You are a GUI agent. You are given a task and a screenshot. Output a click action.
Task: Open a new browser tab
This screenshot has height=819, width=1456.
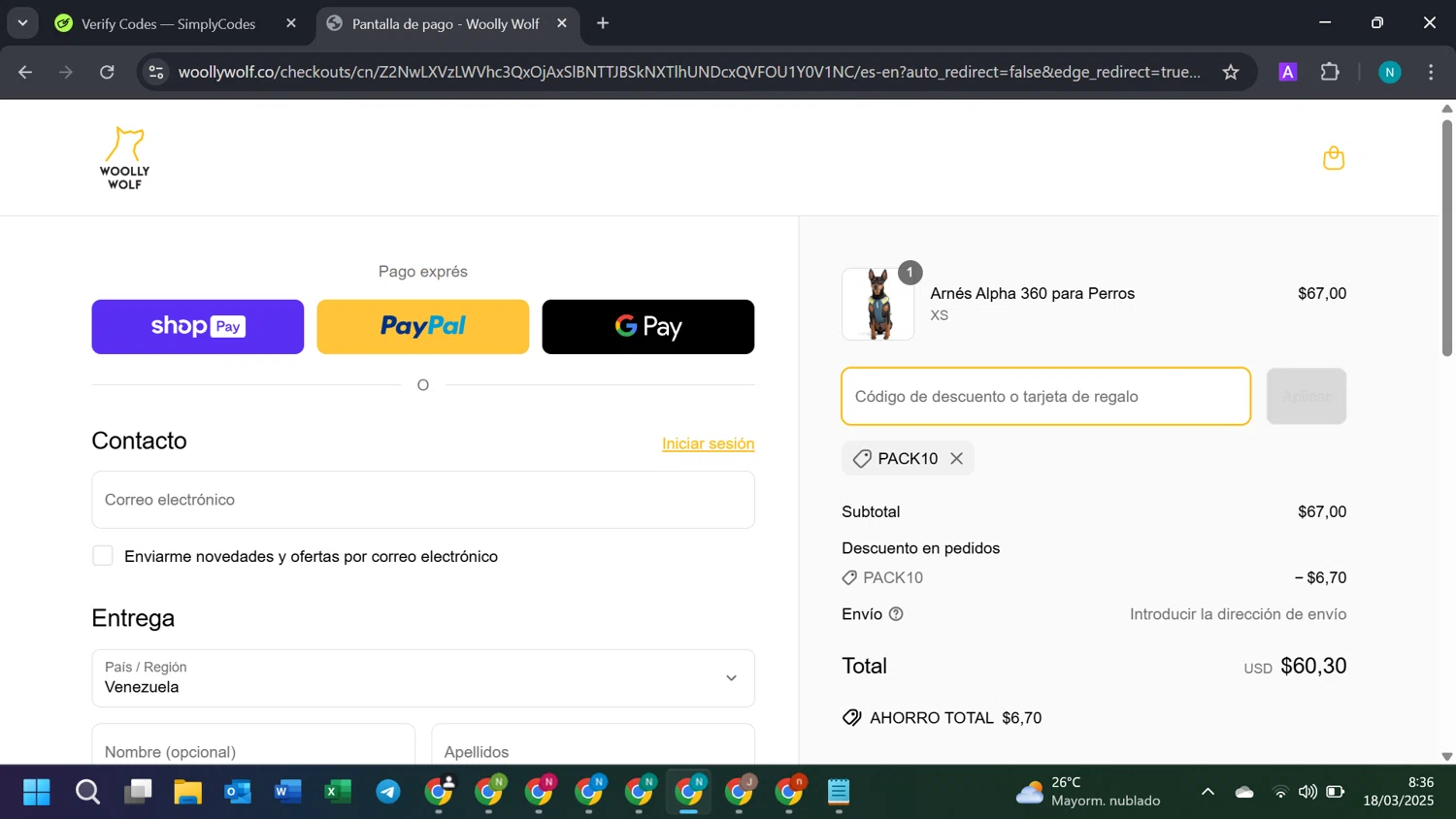click(603, 23)
